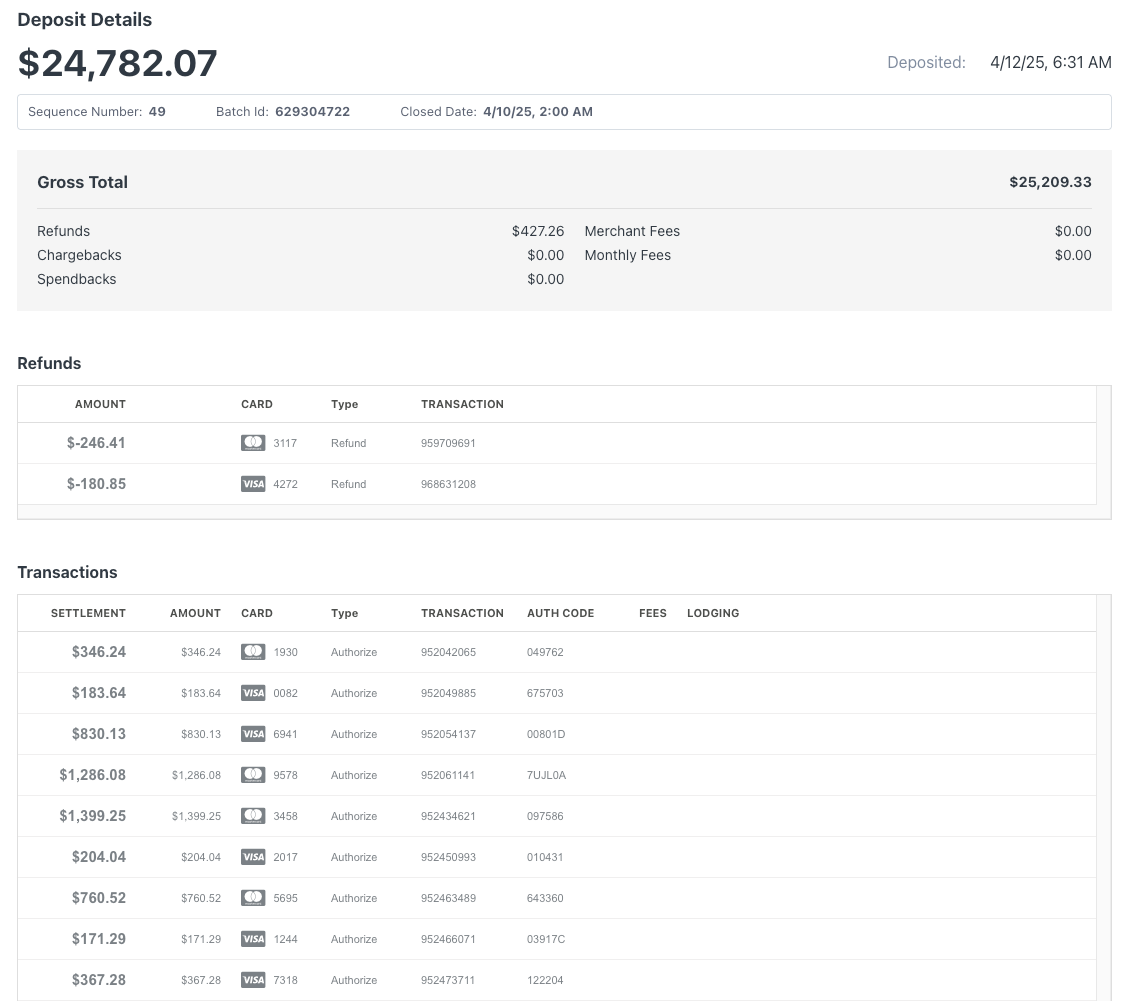
Task: Click refund amount $-180.85
Action: [96, 484]
